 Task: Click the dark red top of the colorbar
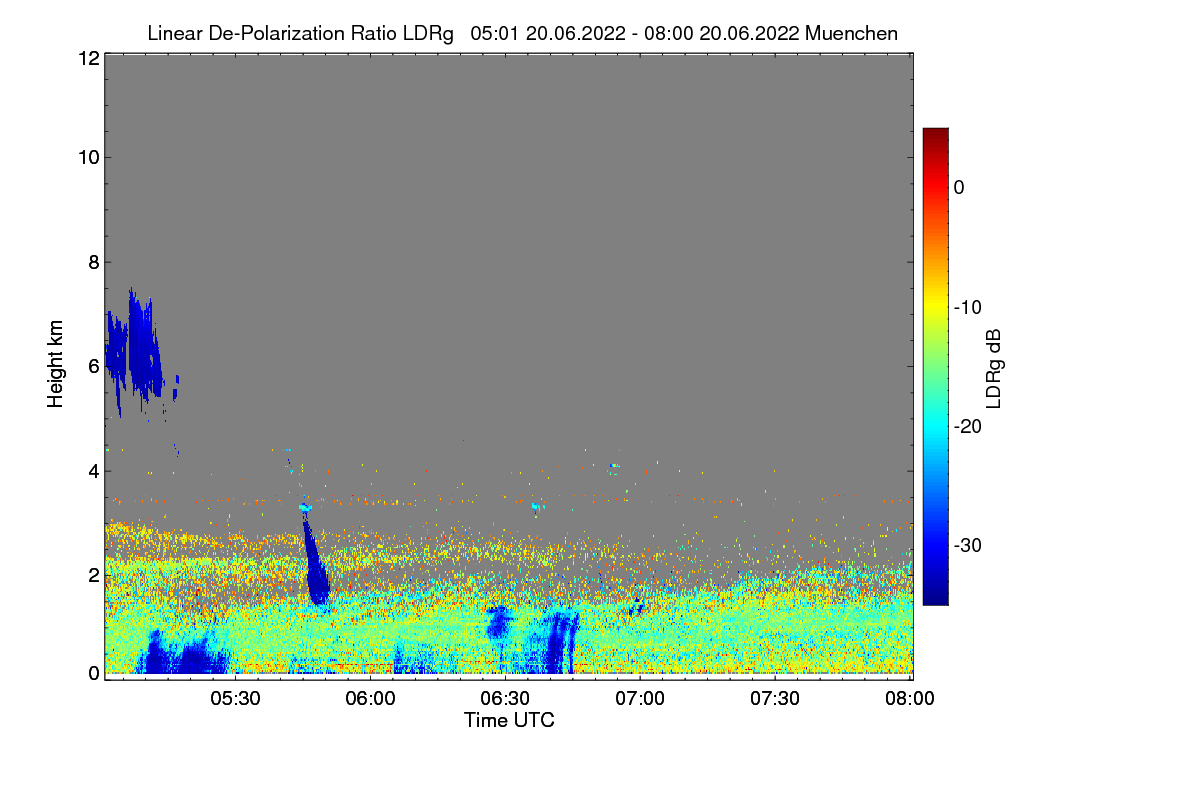coord(935,135)
